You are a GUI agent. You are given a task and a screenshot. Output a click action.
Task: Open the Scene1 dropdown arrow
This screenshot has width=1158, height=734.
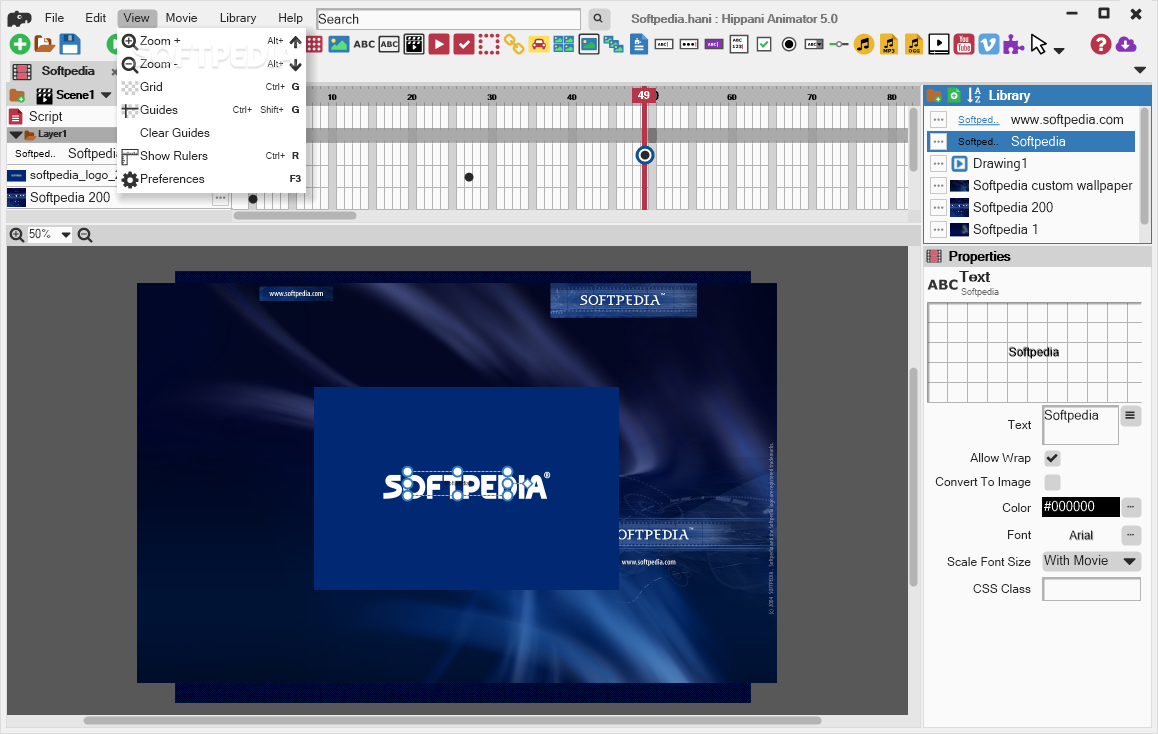coord(106,95)
